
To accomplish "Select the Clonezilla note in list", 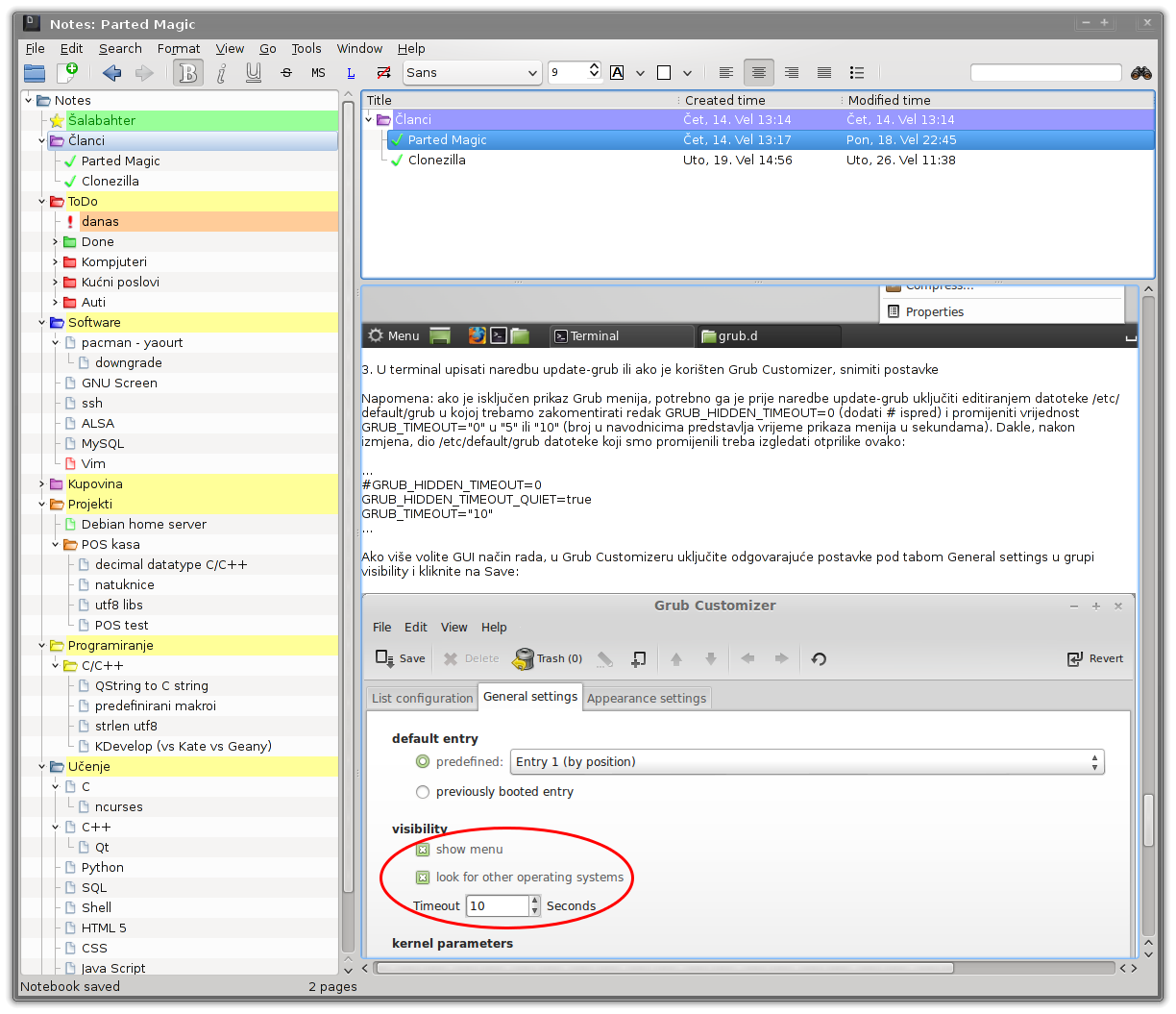I will point(436,161).
